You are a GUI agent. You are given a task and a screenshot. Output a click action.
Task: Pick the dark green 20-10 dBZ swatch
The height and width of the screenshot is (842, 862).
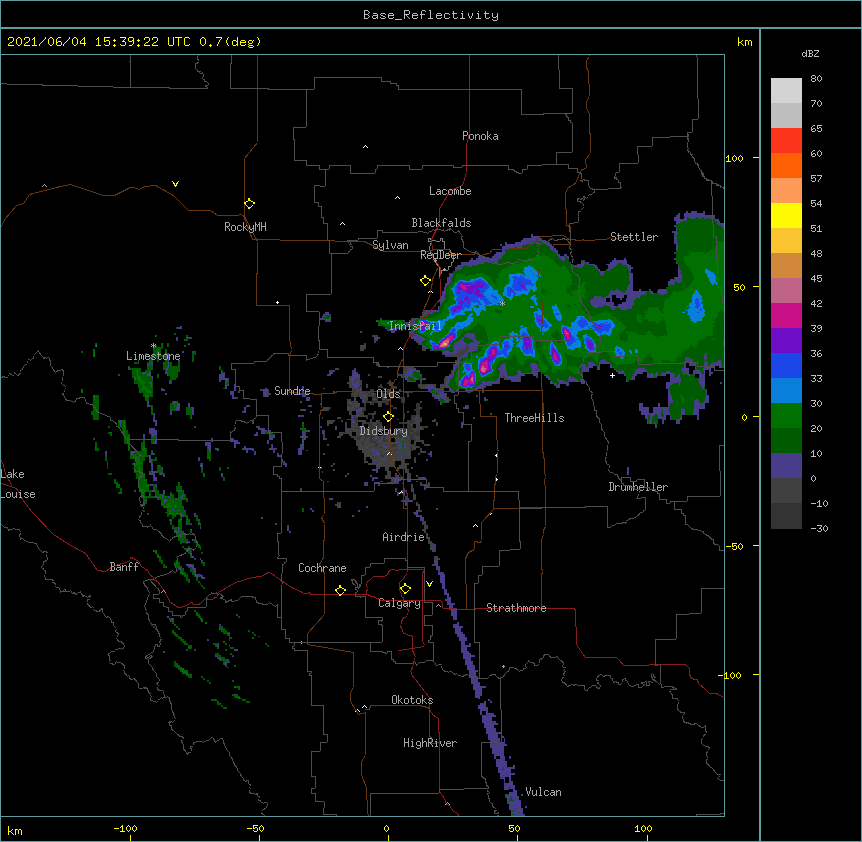click(786, 440)
